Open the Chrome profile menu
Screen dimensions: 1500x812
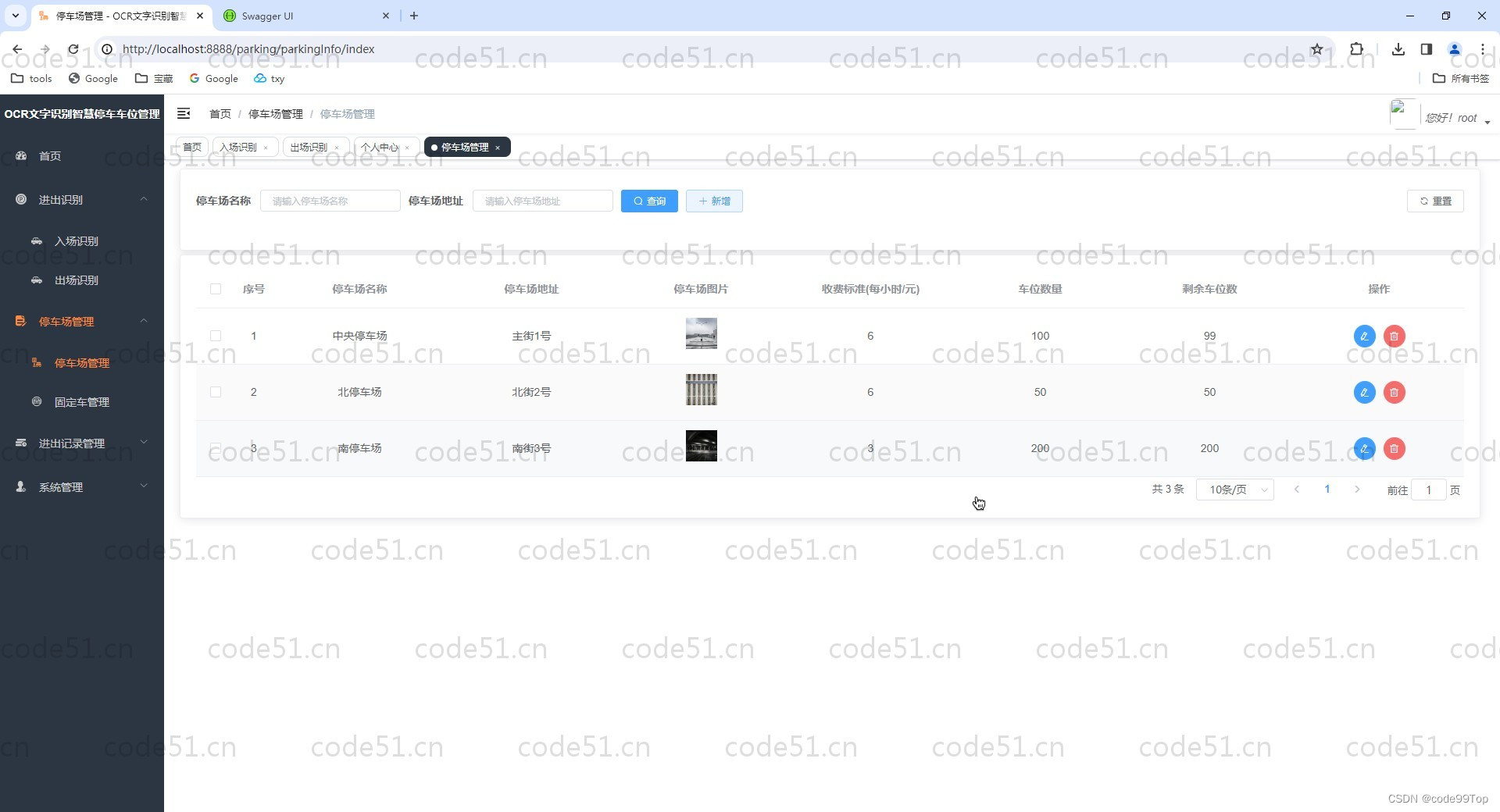[1454, 49]
